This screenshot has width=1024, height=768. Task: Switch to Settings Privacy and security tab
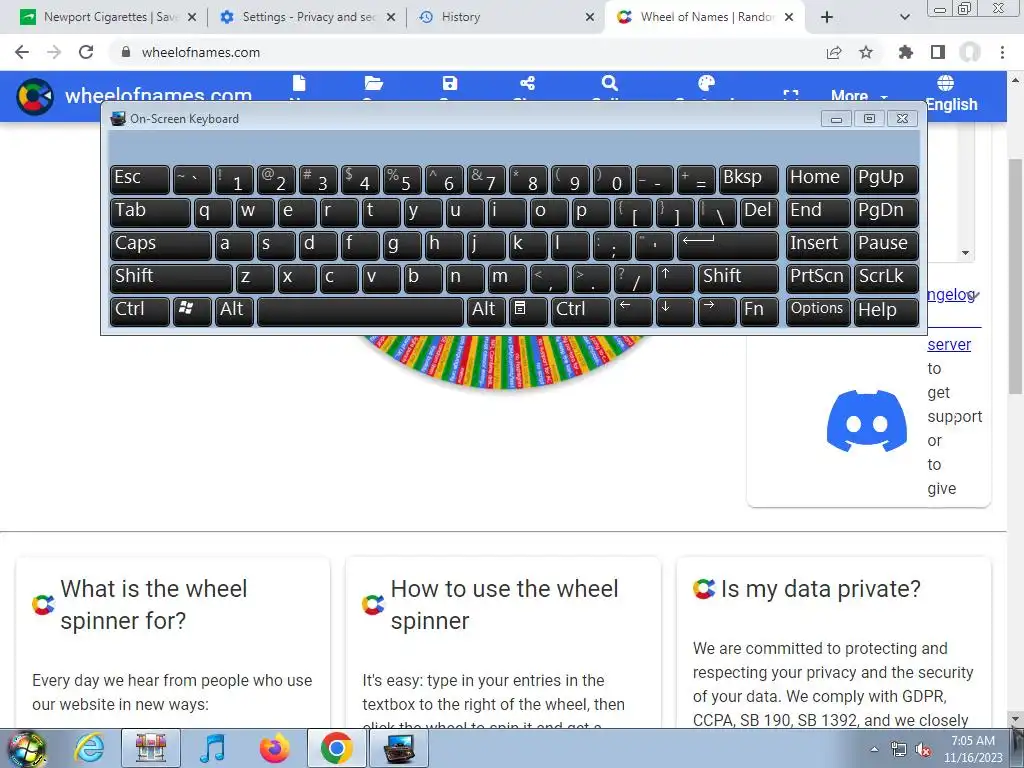[x=307, y=17]
